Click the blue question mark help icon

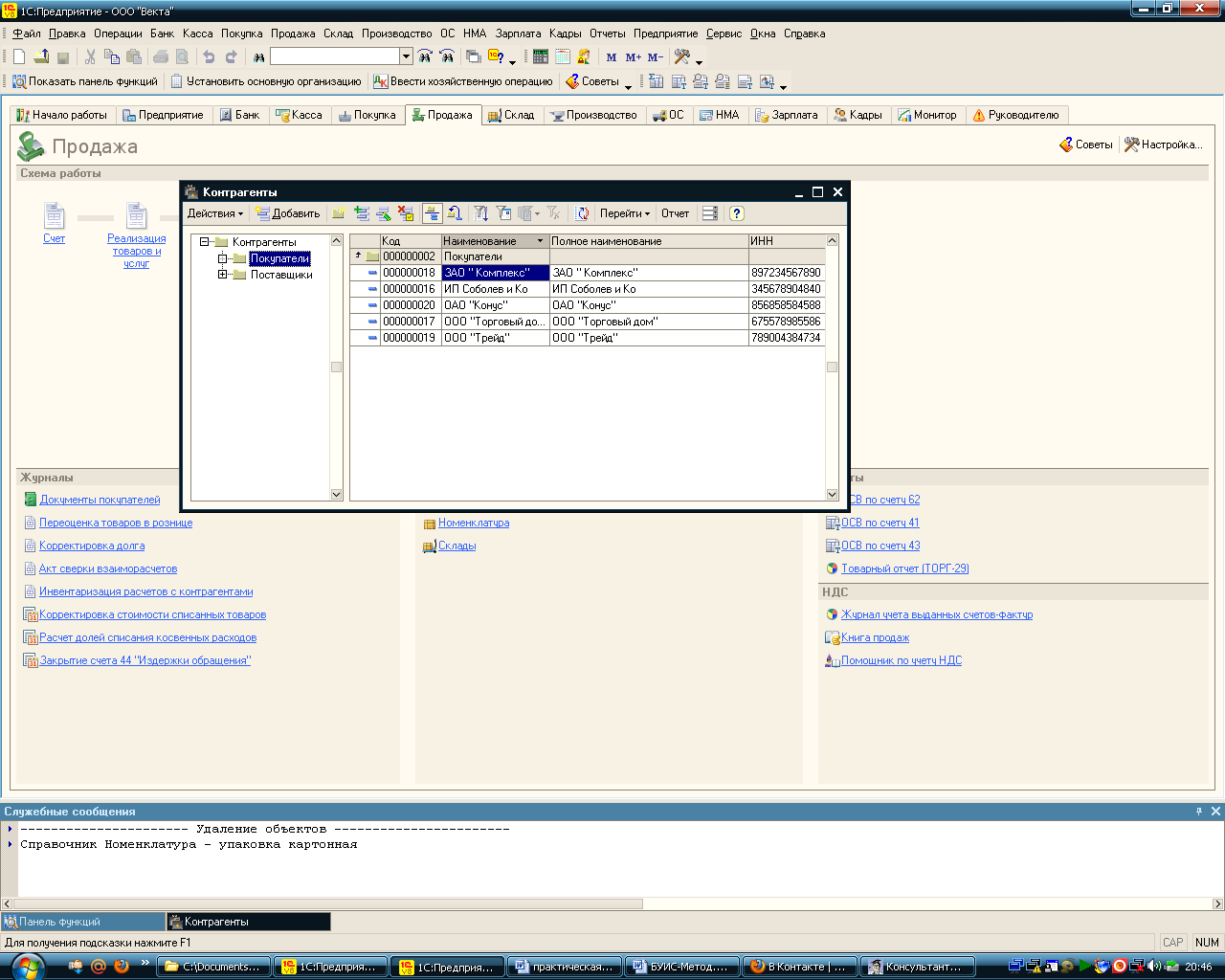pos(736,213)
